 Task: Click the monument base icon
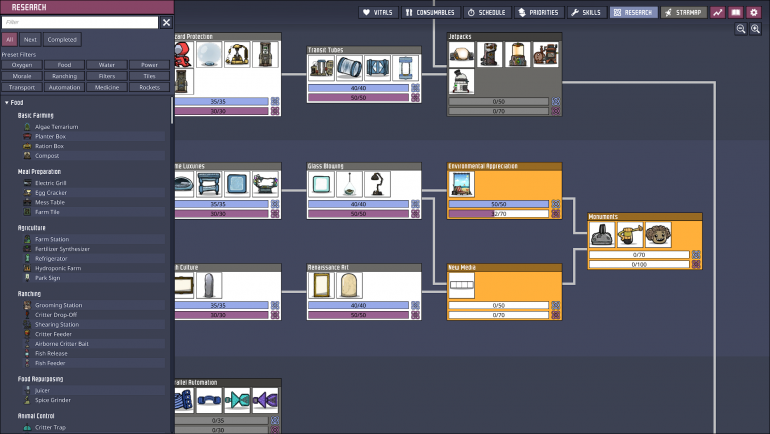602,235
